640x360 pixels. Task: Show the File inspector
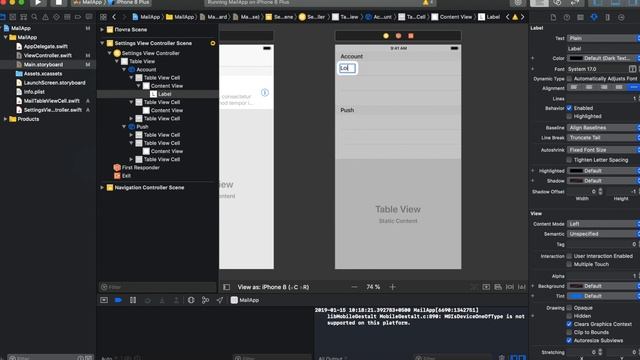click(553, 17)
